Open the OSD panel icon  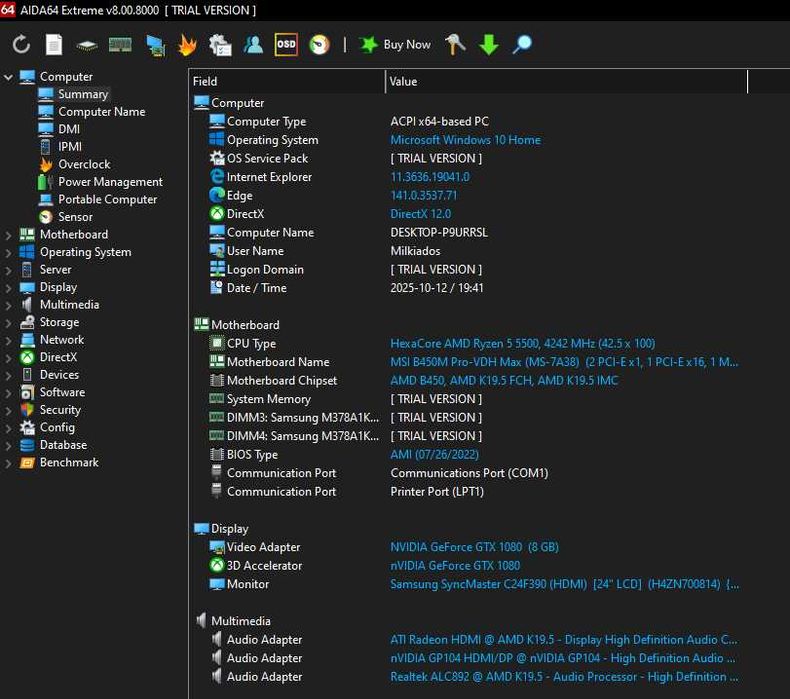pos(286,44)
